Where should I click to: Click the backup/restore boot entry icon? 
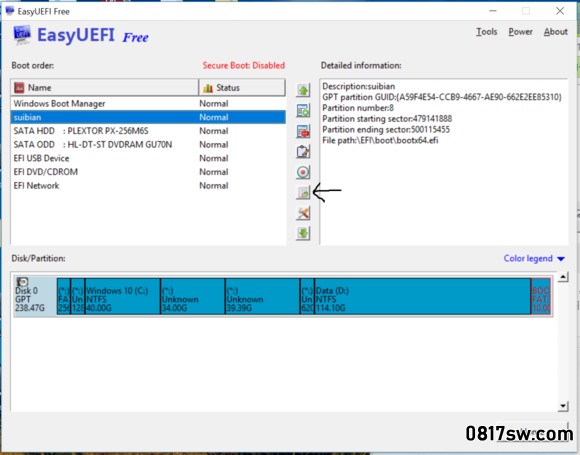coord(303,192)
